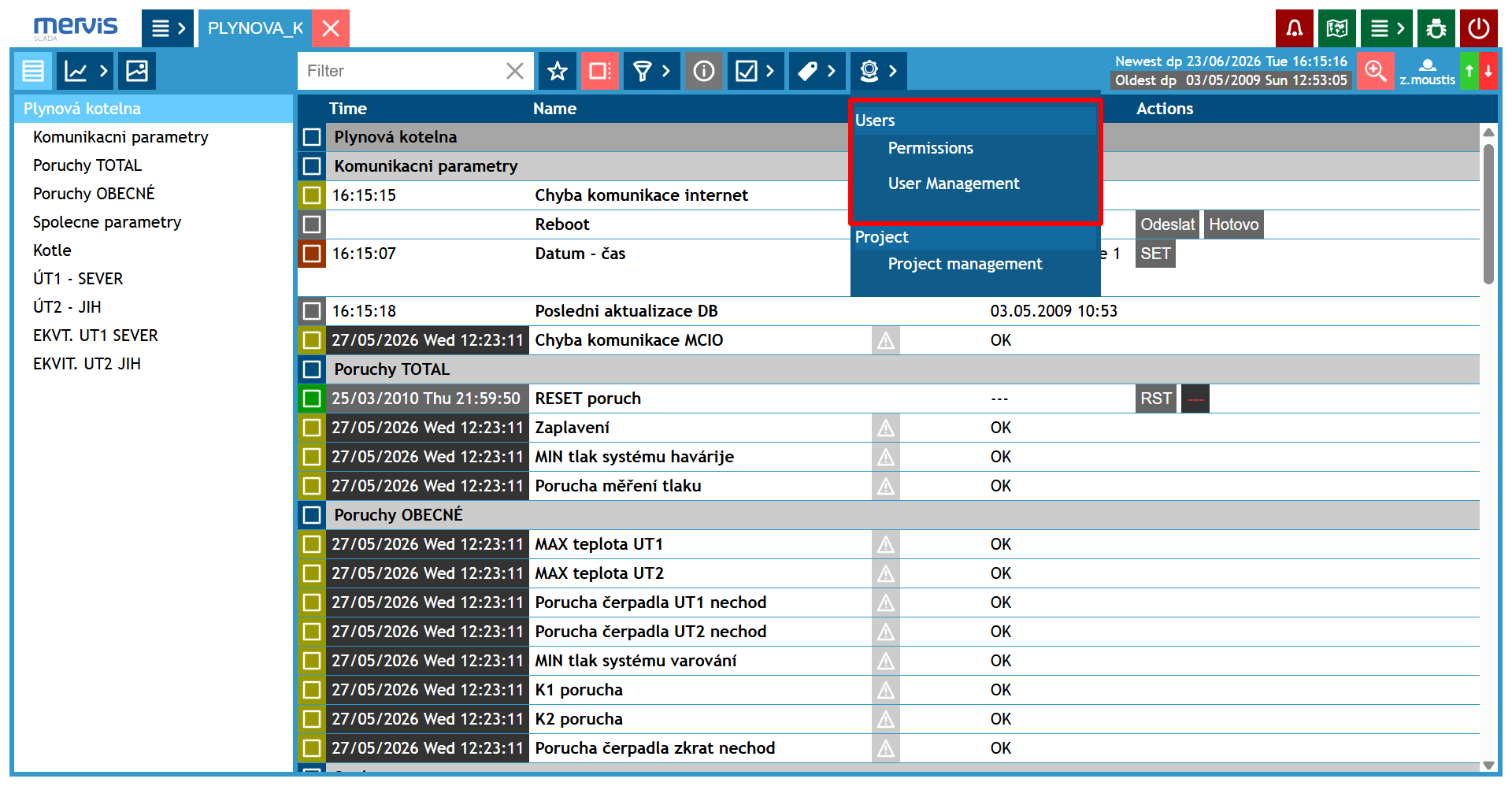This screenshot has width=1512, height=786.
Task: Open the image schematic view
Action: 137,71
